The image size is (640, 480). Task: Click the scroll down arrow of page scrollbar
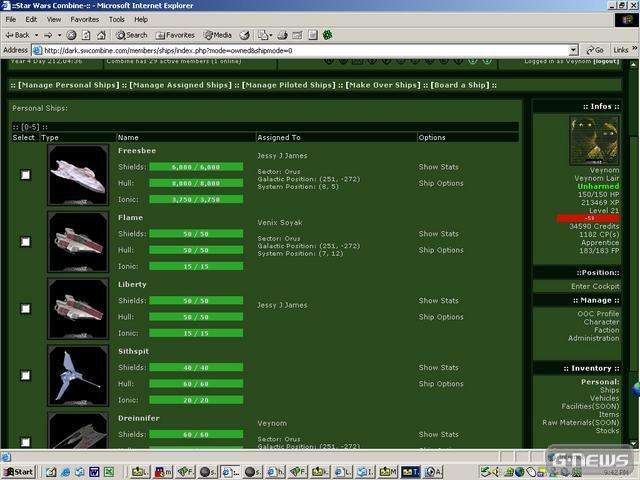[634, 443]
